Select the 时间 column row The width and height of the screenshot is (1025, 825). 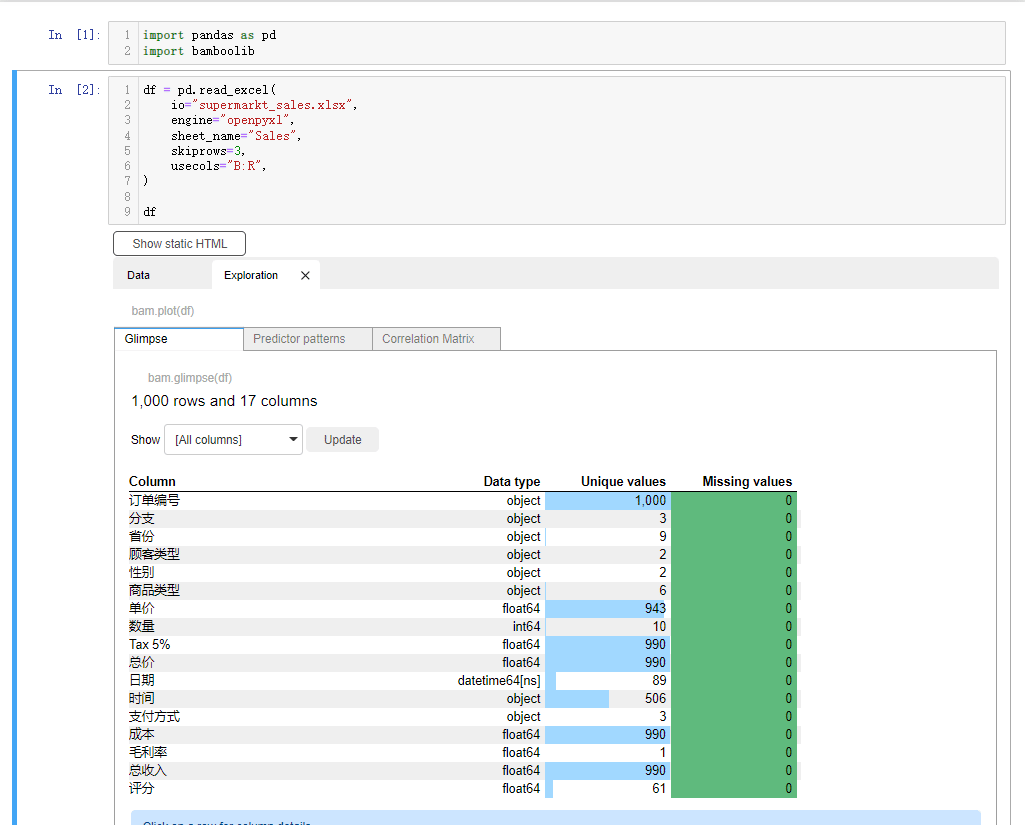463,698
